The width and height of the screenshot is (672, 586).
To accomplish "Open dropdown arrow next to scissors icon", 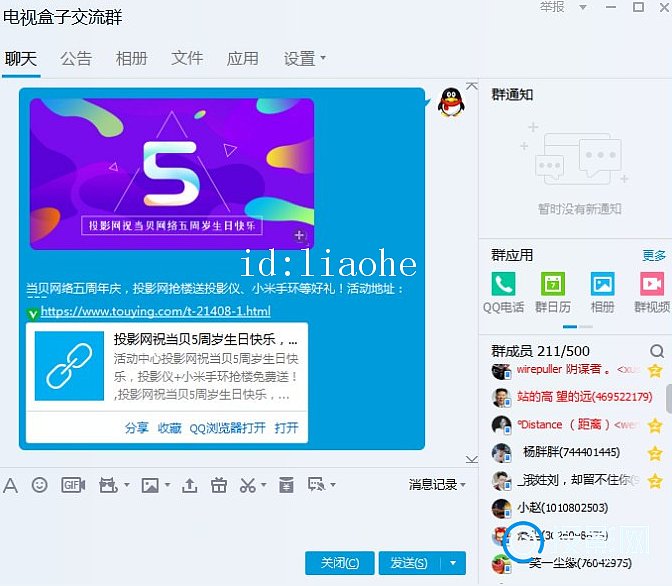I will click(x=264, y=485).
